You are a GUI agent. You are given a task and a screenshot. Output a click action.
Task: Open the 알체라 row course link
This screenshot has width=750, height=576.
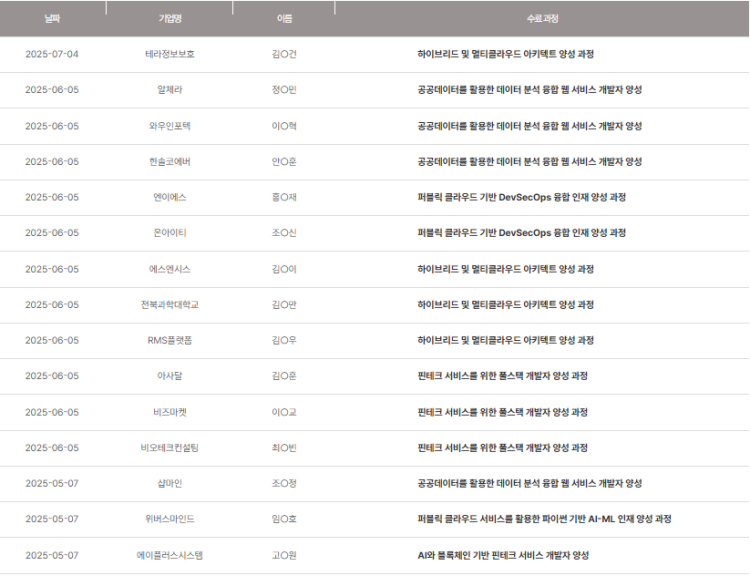coord(529,90)
